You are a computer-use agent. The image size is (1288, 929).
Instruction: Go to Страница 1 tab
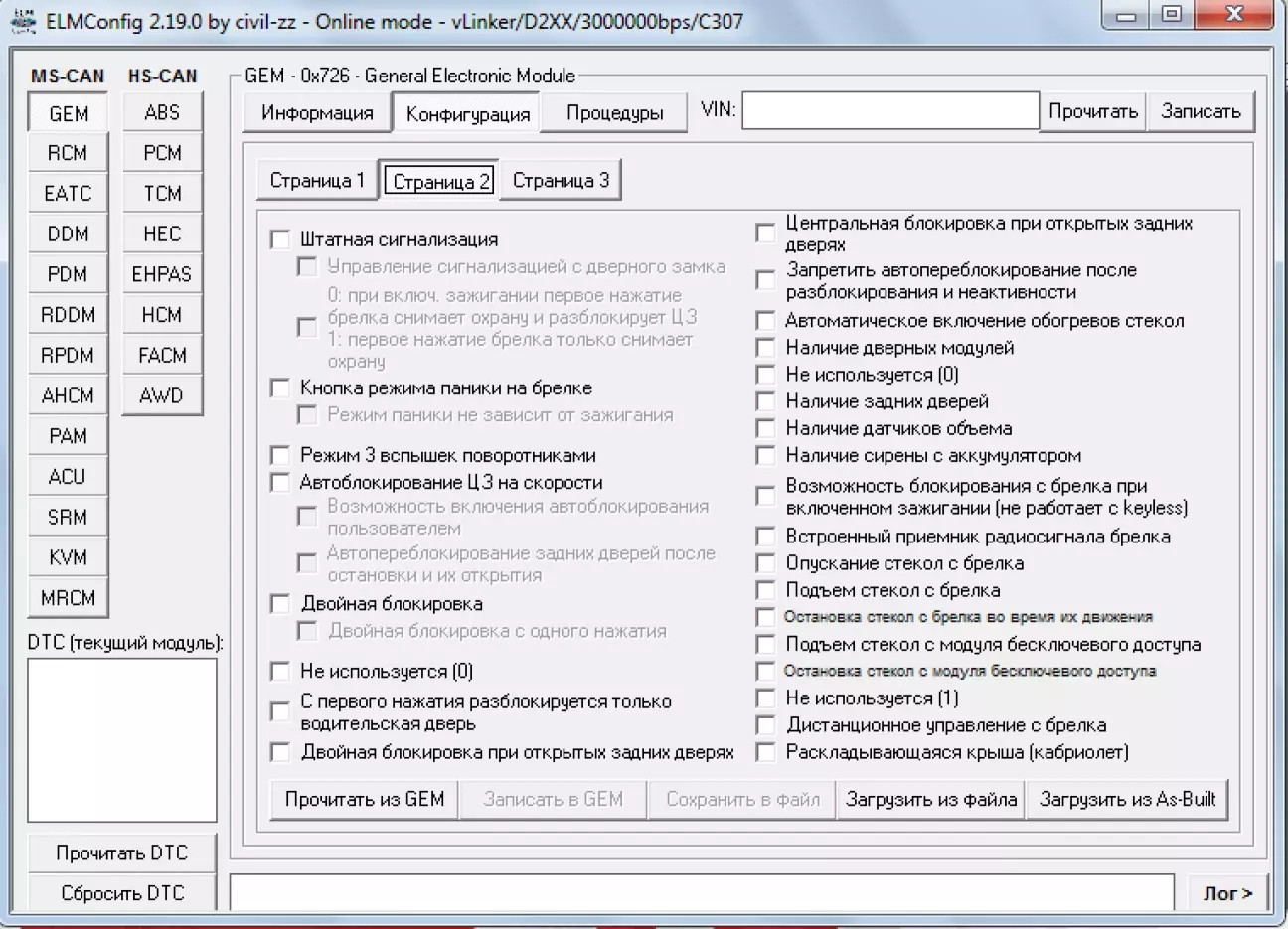(317, 181)
